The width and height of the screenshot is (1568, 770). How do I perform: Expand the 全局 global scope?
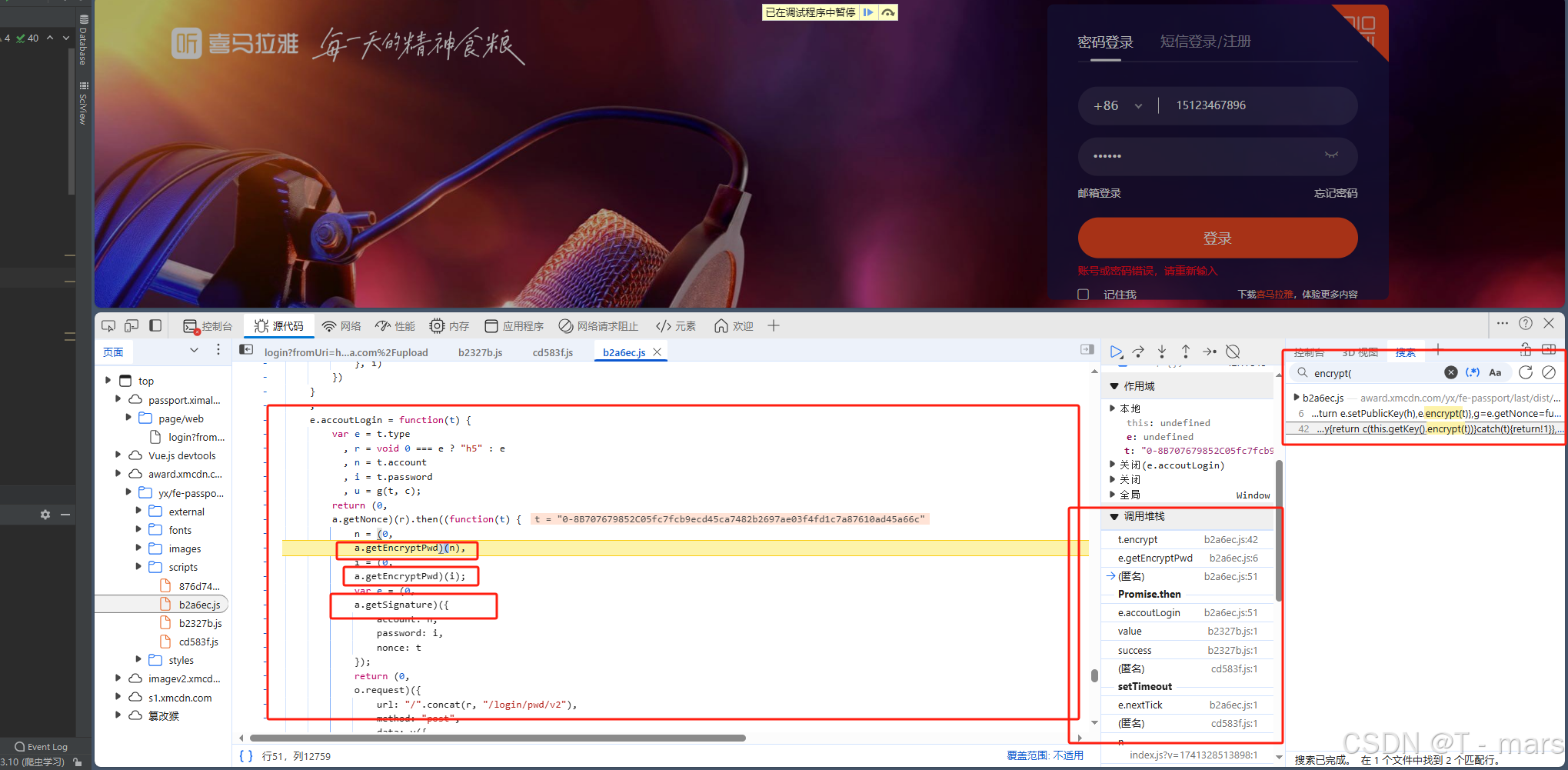pos(1113,495)
